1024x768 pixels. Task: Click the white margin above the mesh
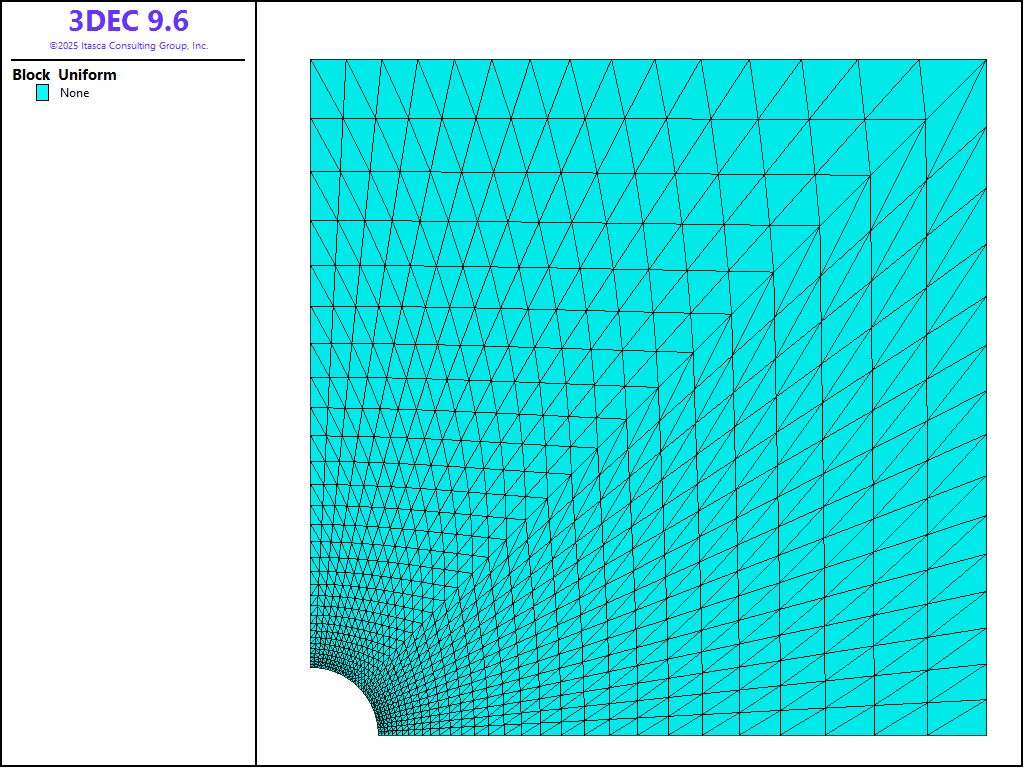tap(640, 30)
